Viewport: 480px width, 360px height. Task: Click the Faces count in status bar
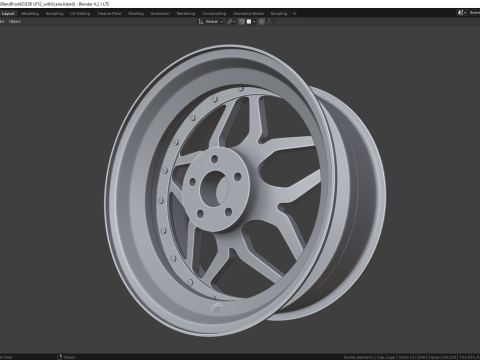[x=443, y=357]
